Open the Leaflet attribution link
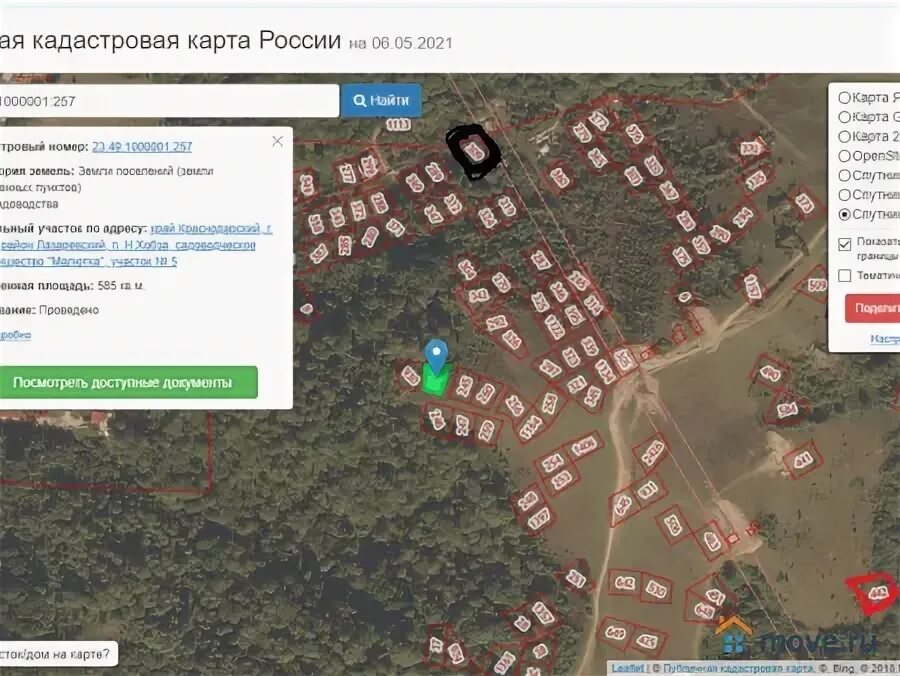Image resolution: width=900 pixels, height=676 pixels. 627,669
